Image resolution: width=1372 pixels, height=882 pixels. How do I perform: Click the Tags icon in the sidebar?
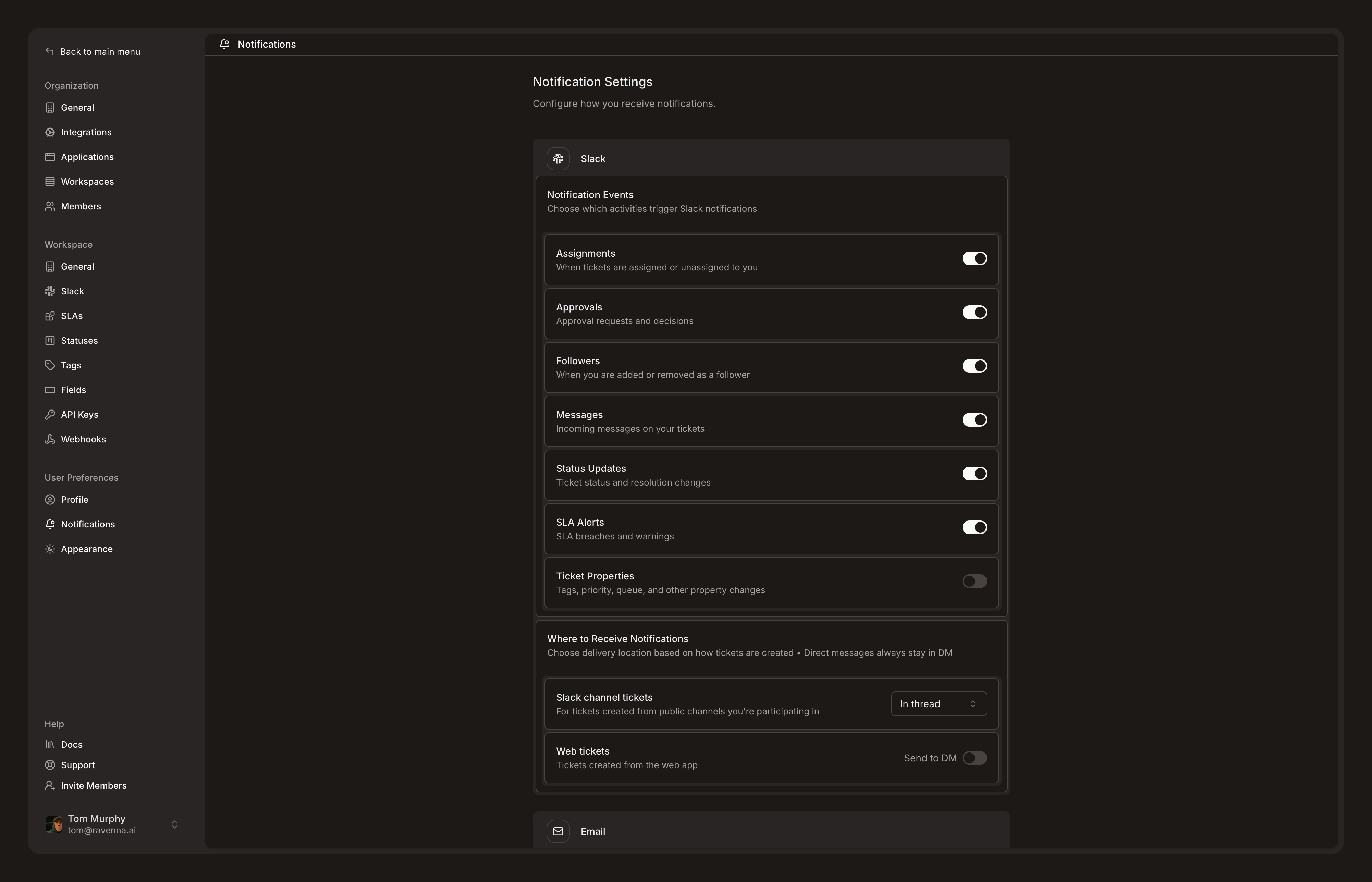pyautogui.click(x=50, y=365)
